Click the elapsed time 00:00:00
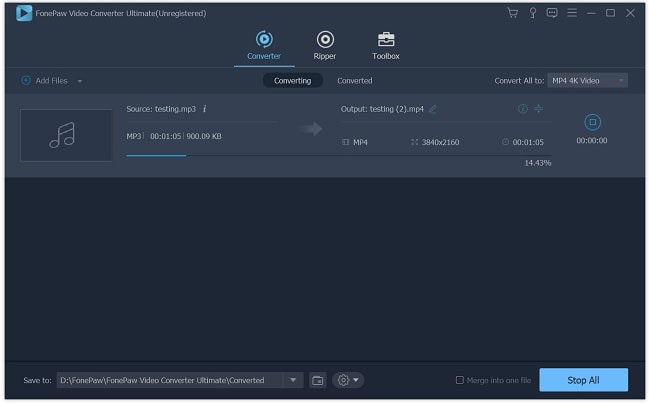Image resolution: width=649 pixels, height=404 pixels. pyautogui.click(x=592, y=141)
